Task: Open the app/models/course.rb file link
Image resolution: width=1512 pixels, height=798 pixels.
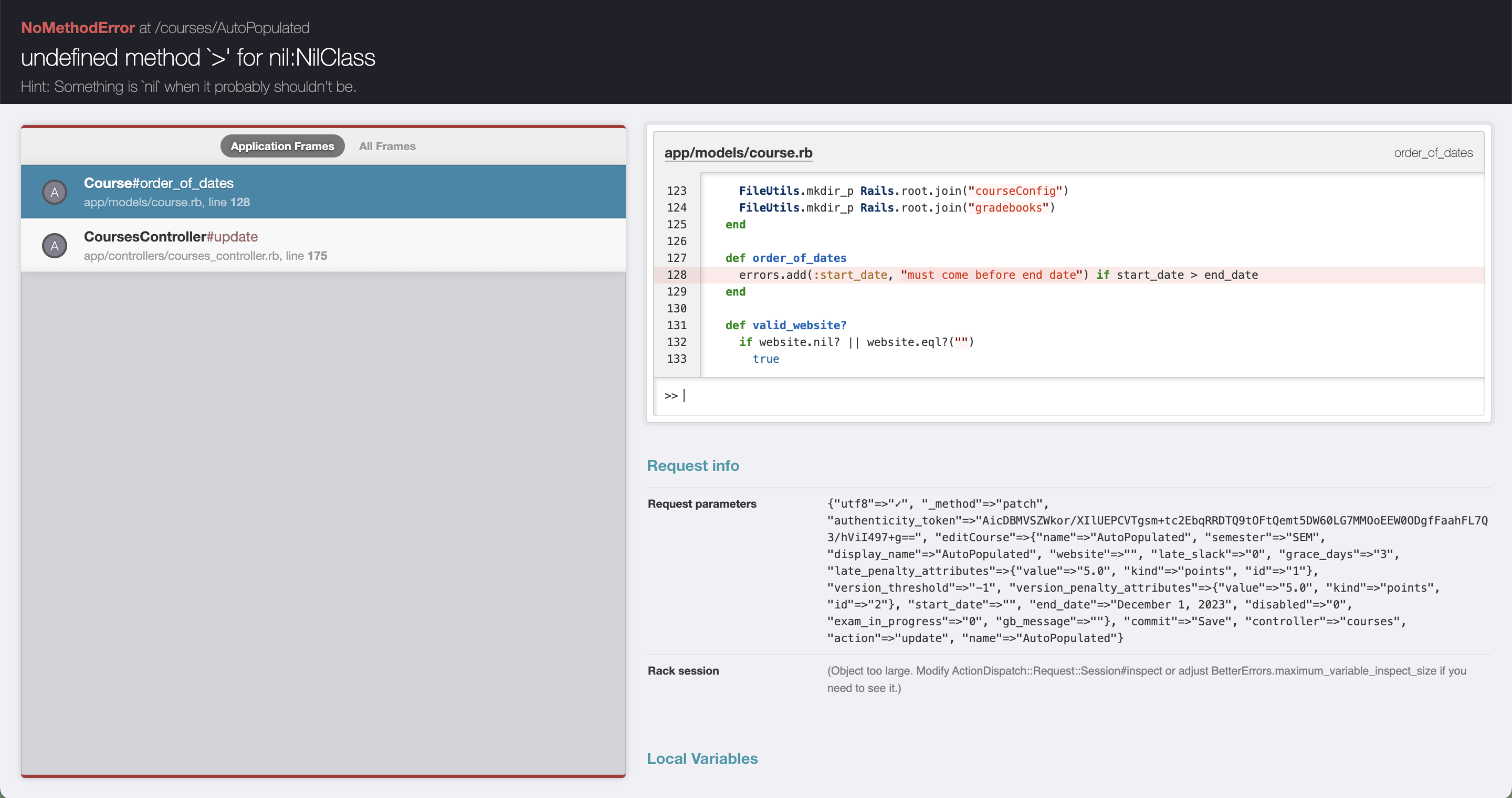Action: [738, 153]
